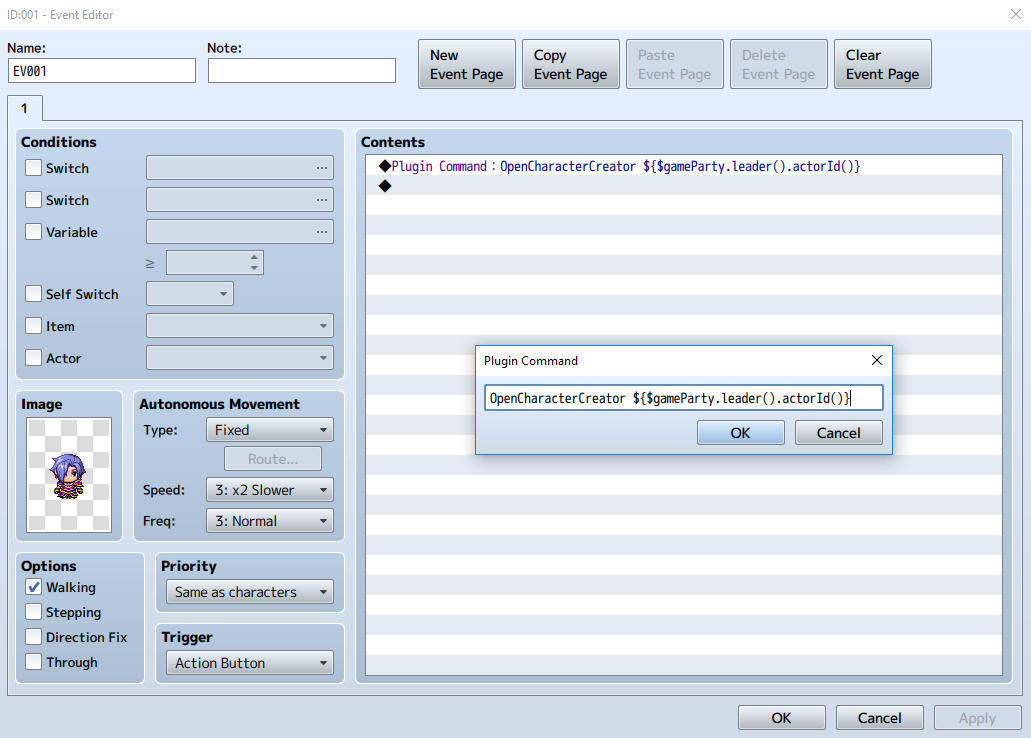Check the Through option

click(34, 662)
